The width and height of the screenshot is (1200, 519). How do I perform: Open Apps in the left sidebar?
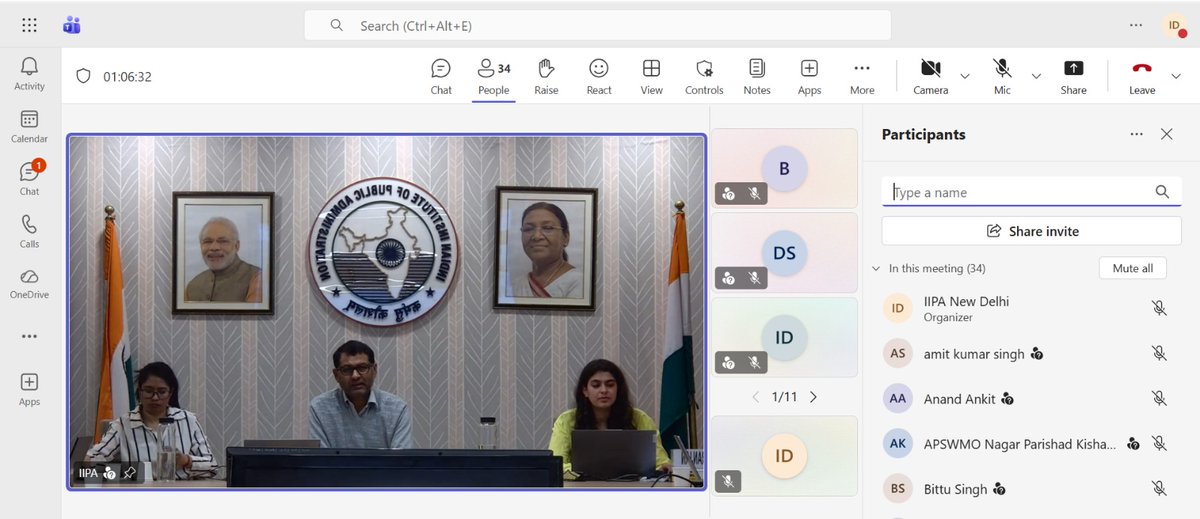pyautogui.click(x=29, y=389)
